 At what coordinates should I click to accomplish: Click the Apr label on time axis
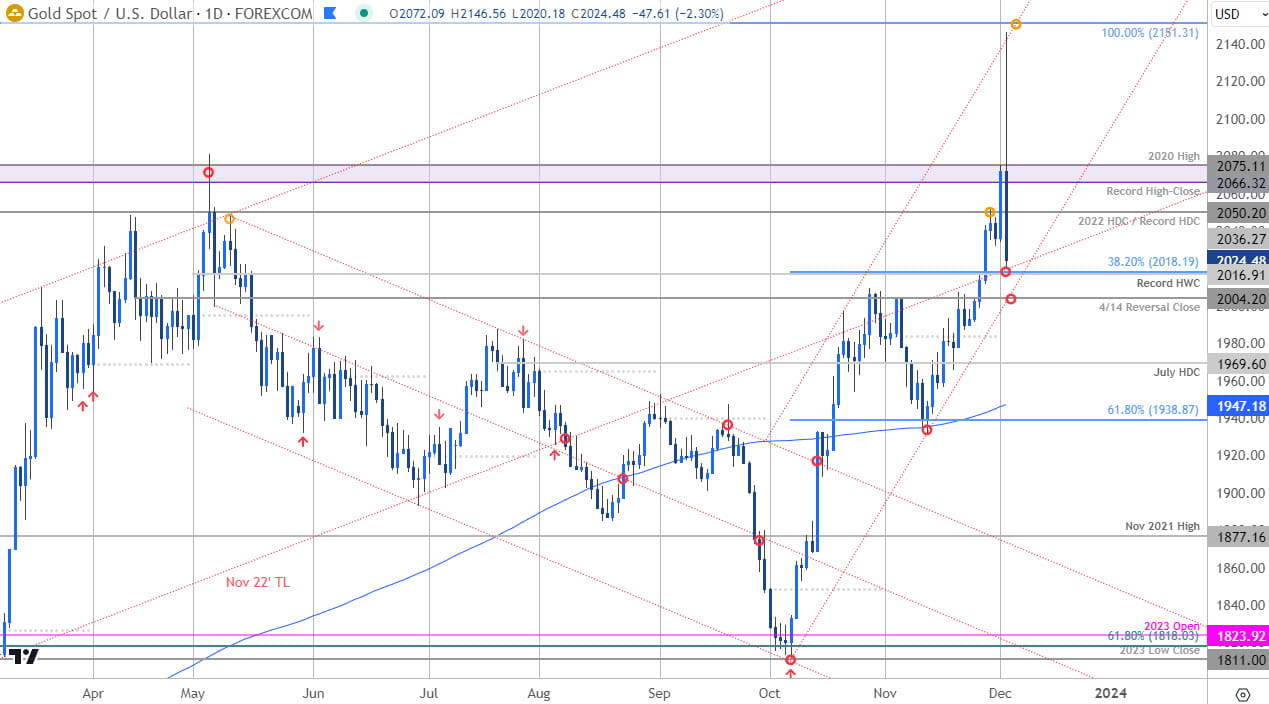point(93,692)
